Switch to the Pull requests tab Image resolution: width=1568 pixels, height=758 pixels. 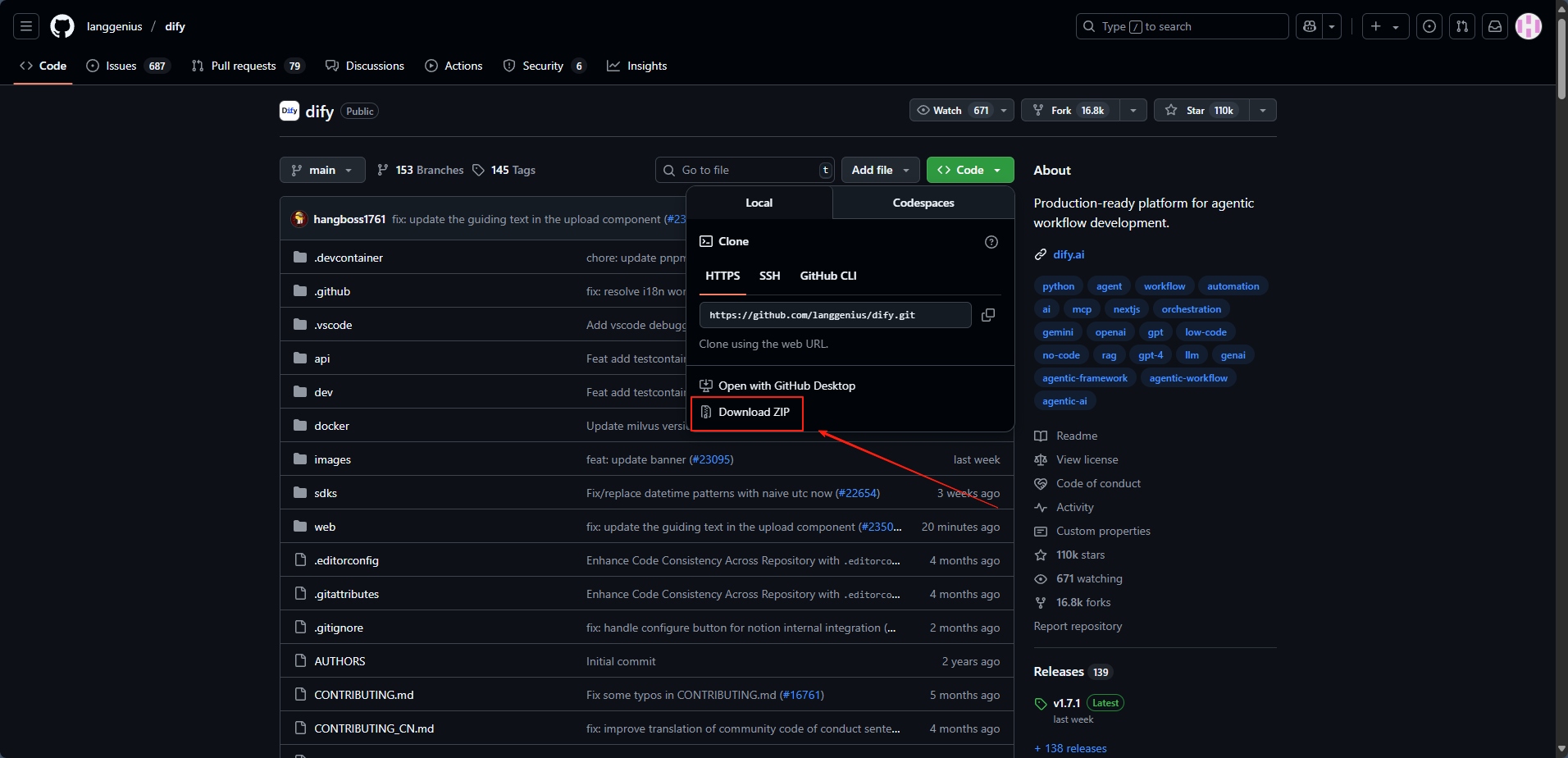(x=248, y=66)
